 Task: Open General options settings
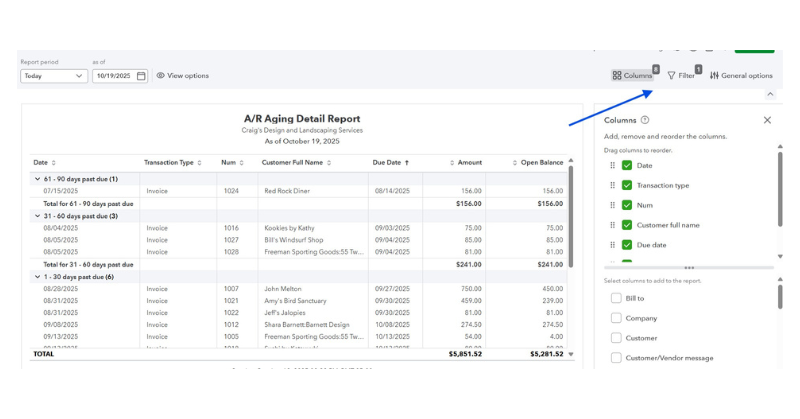[741, 76]
